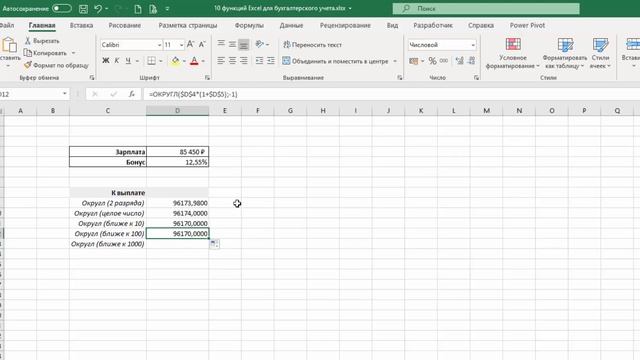Open Форматировать как таблицу menu
640x360 pixels.
pos(565,53)
